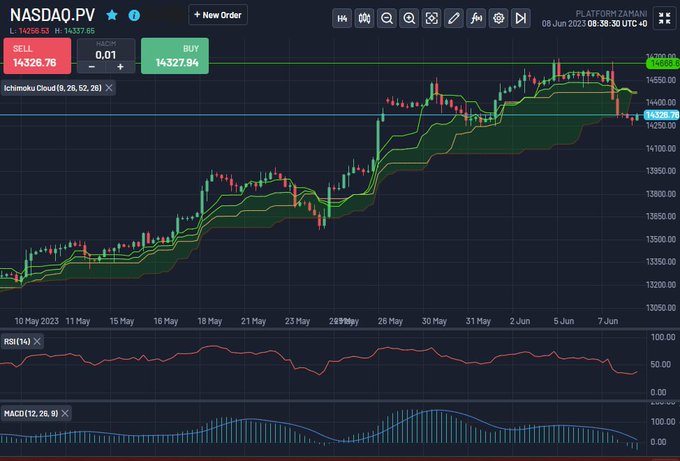This screenshot has width=680, height=461.
Task: Take a chart screenshot with the focus icon
Action: click(x=432, y=18)
